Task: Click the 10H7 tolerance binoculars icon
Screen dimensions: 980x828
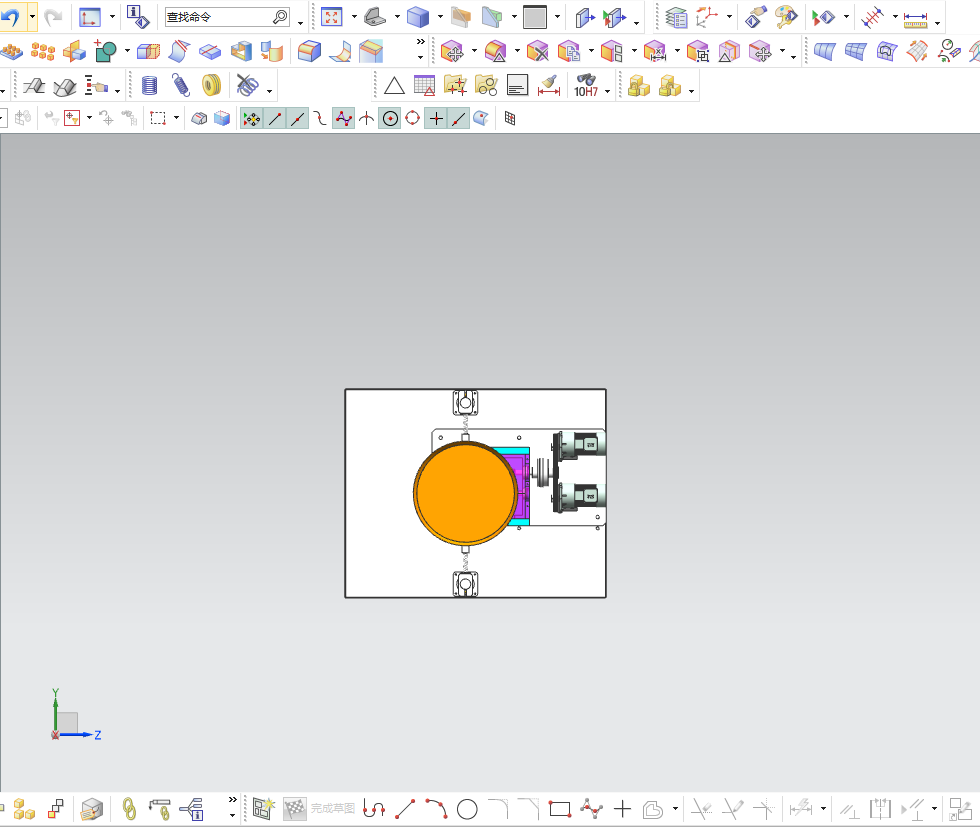Action: click(x=586, y=86)
